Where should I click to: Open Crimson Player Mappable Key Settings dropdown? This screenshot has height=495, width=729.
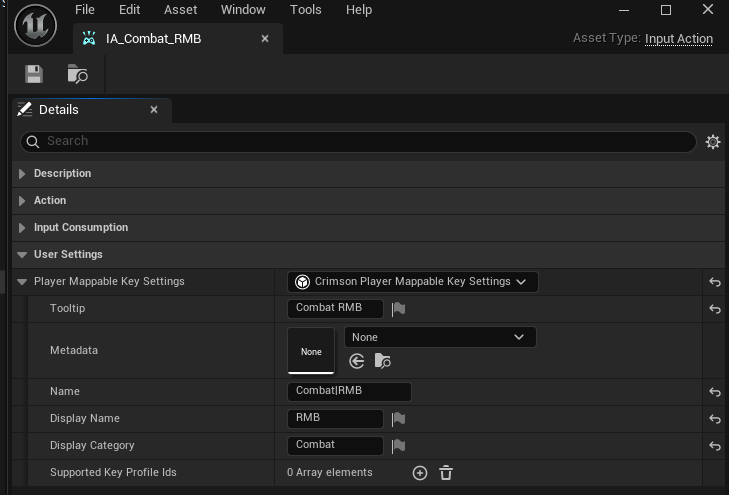click(x=412, y=282)
